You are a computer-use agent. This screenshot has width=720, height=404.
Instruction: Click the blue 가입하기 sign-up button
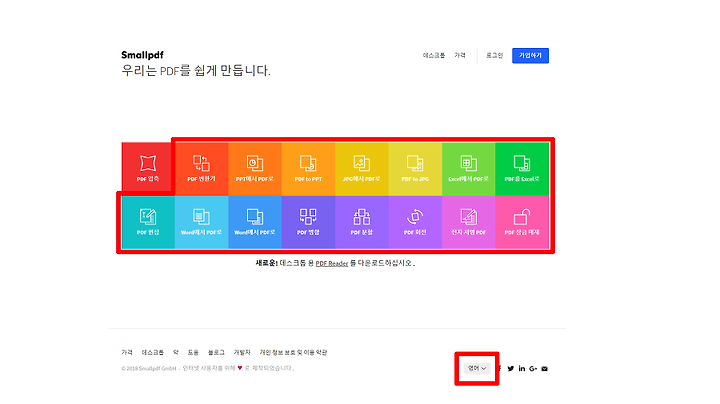pyautogui.click(x=530, y=56)
